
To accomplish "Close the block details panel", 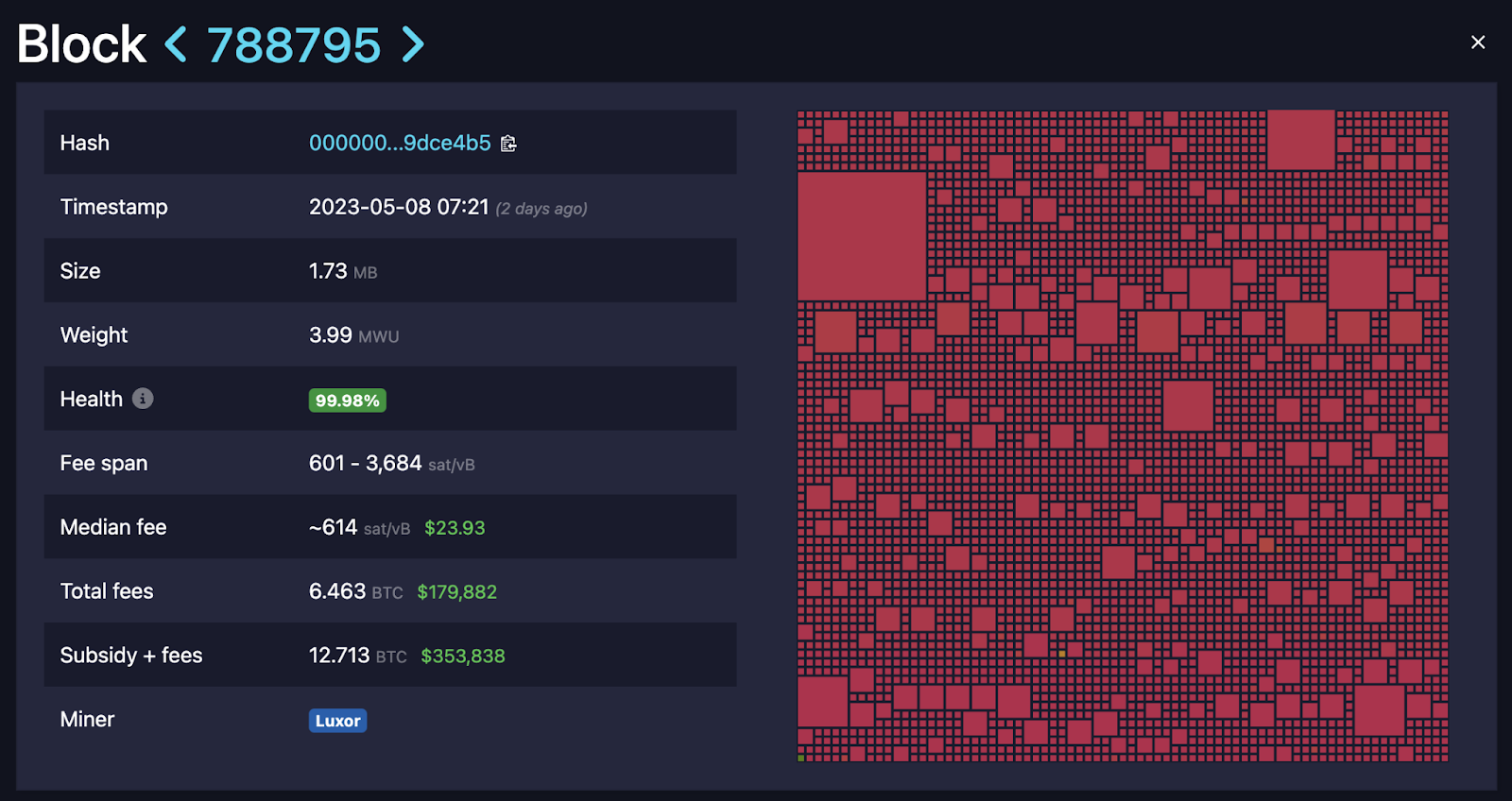I will (1478, 43).
